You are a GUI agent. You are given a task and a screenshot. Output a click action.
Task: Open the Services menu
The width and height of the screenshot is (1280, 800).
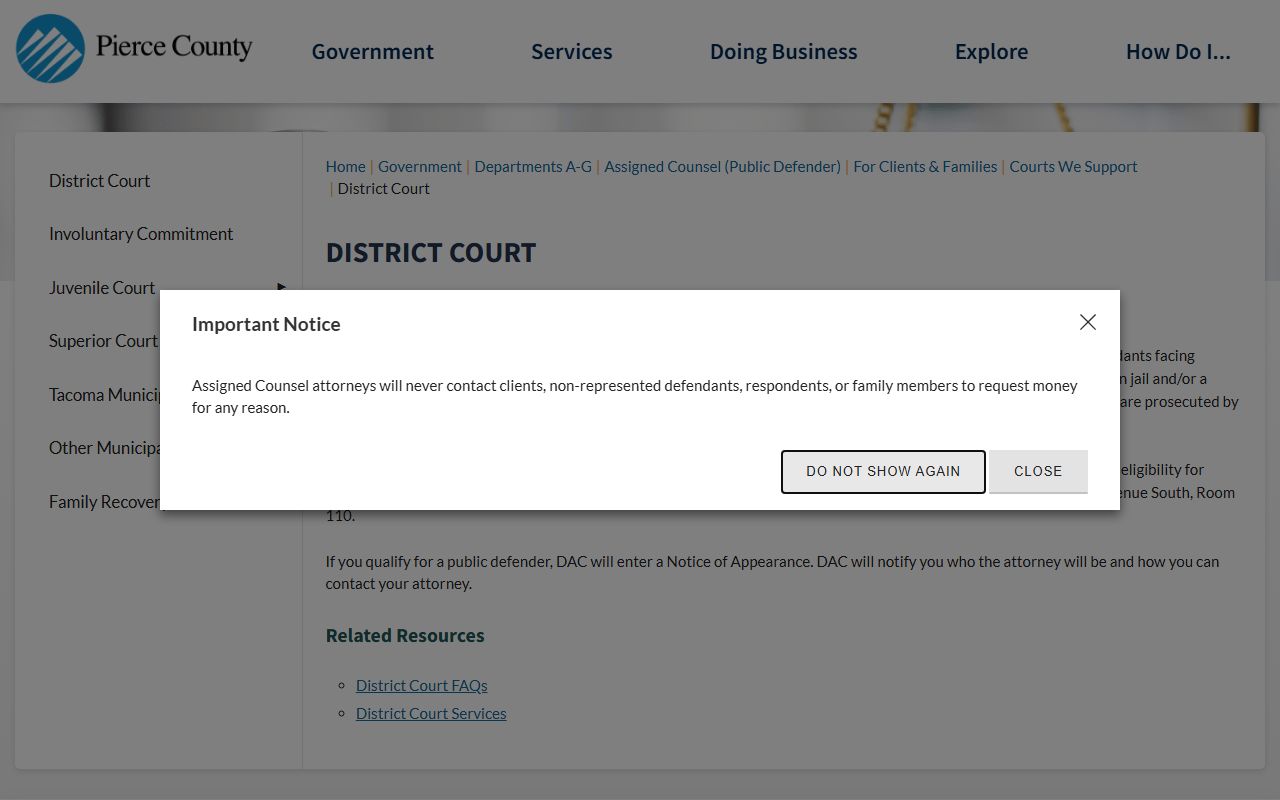571,52
